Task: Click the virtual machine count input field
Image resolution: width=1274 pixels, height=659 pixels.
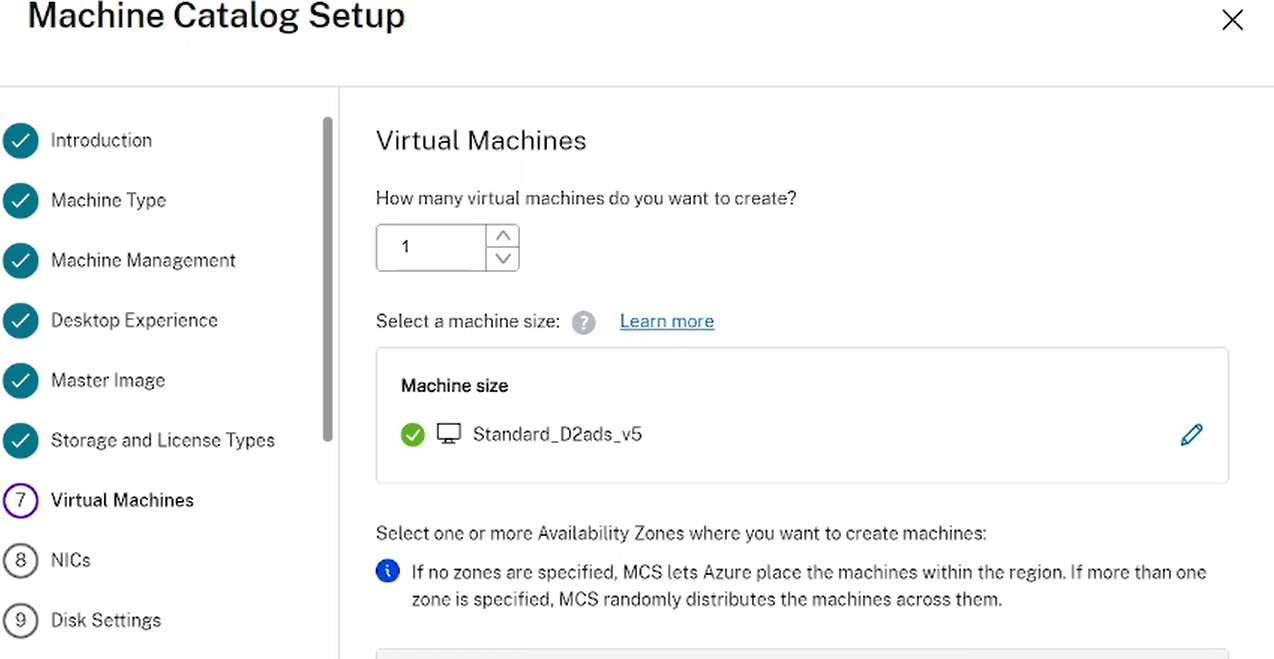Action: (430, 247)
